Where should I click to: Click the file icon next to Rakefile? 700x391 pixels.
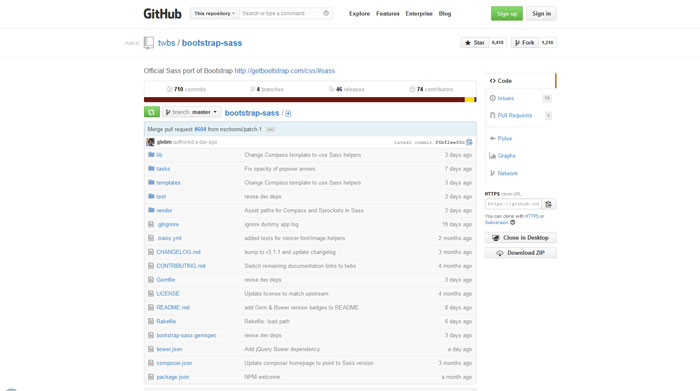tap(151, 321)
